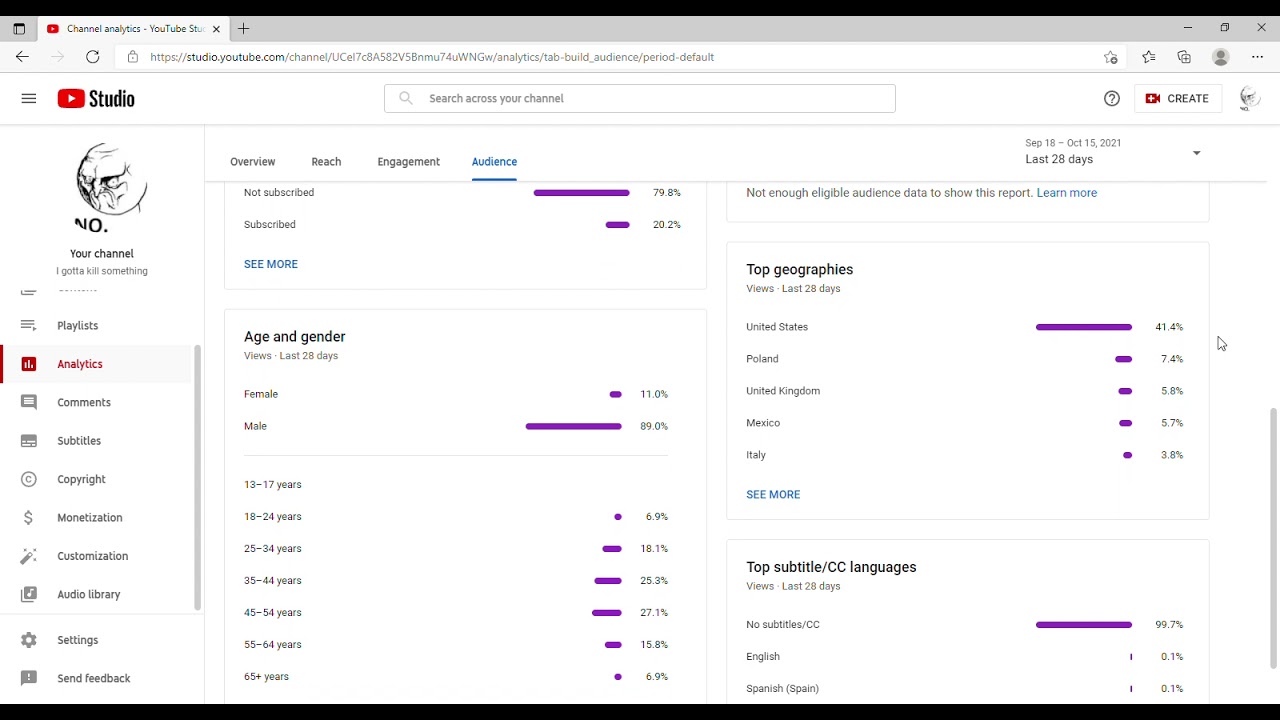Open Playlists in the sidebar

coord(77,326)
